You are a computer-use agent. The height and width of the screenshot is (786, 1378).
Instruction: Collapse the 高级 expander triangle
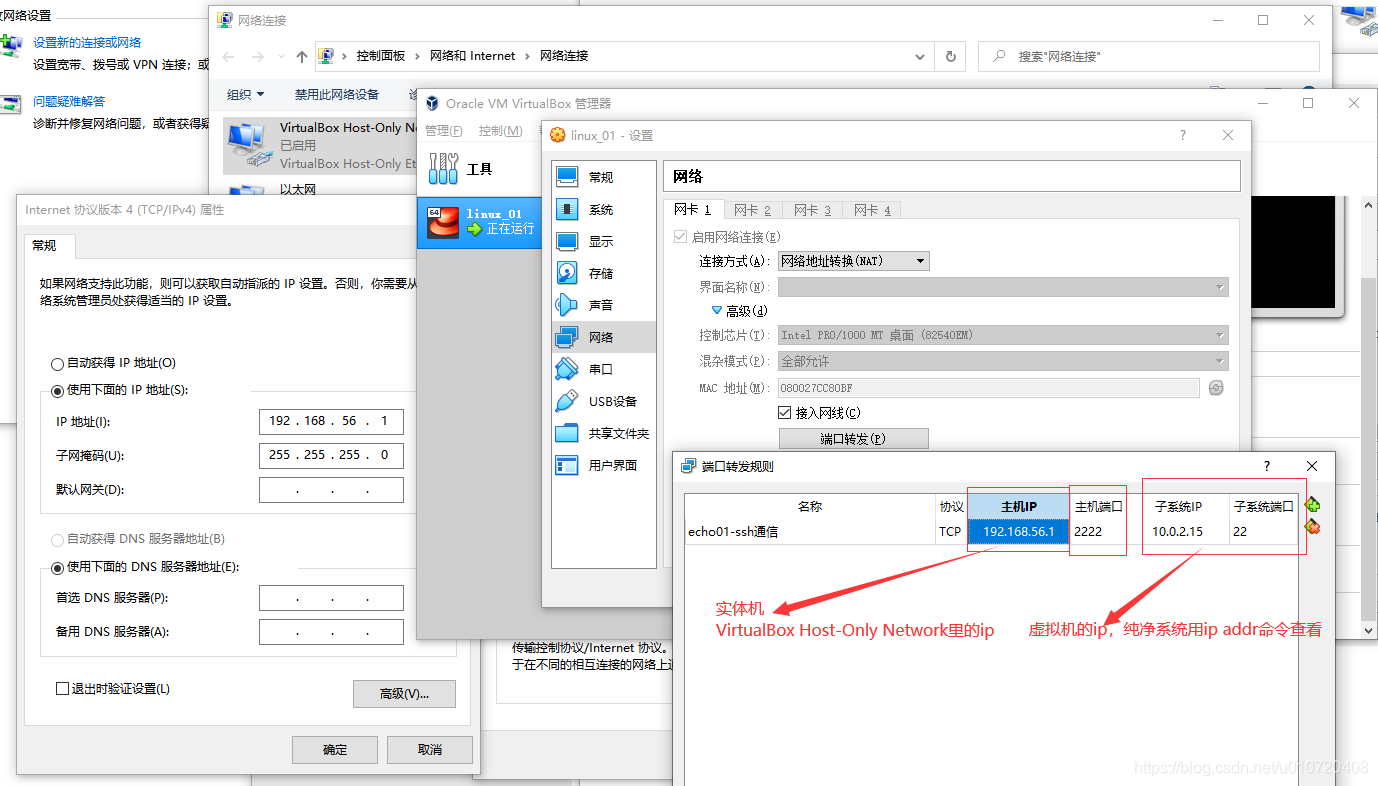717,311
